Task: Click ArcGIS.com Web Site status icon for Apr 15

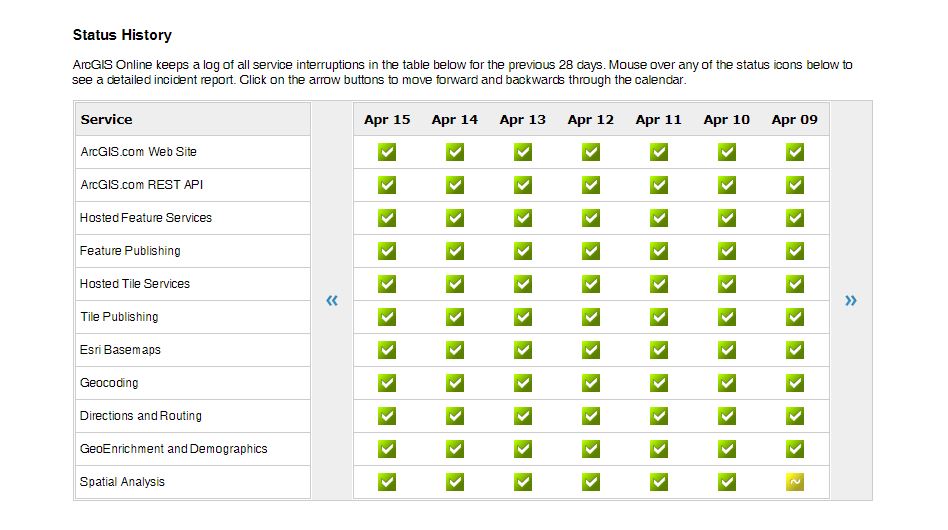Action: click(x=387, y=152)
